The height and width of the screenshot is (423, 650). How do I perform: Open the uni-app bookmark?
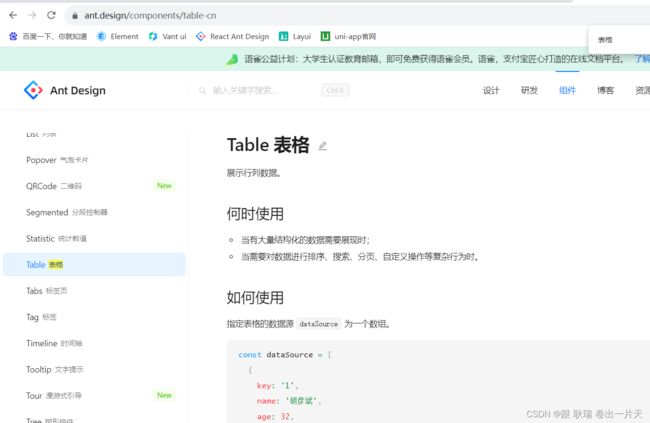348,36
